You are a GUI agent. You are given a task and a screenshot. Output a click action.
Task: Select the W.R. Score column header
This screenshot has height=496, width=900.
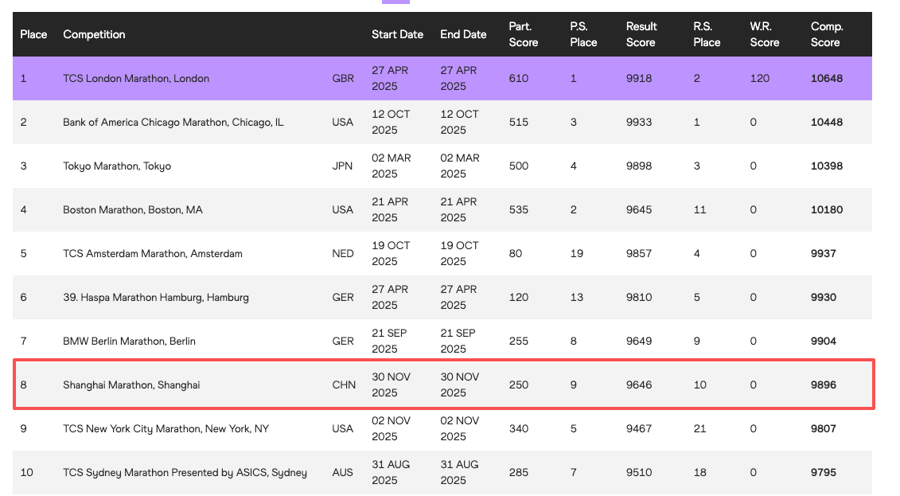(764, 35)
